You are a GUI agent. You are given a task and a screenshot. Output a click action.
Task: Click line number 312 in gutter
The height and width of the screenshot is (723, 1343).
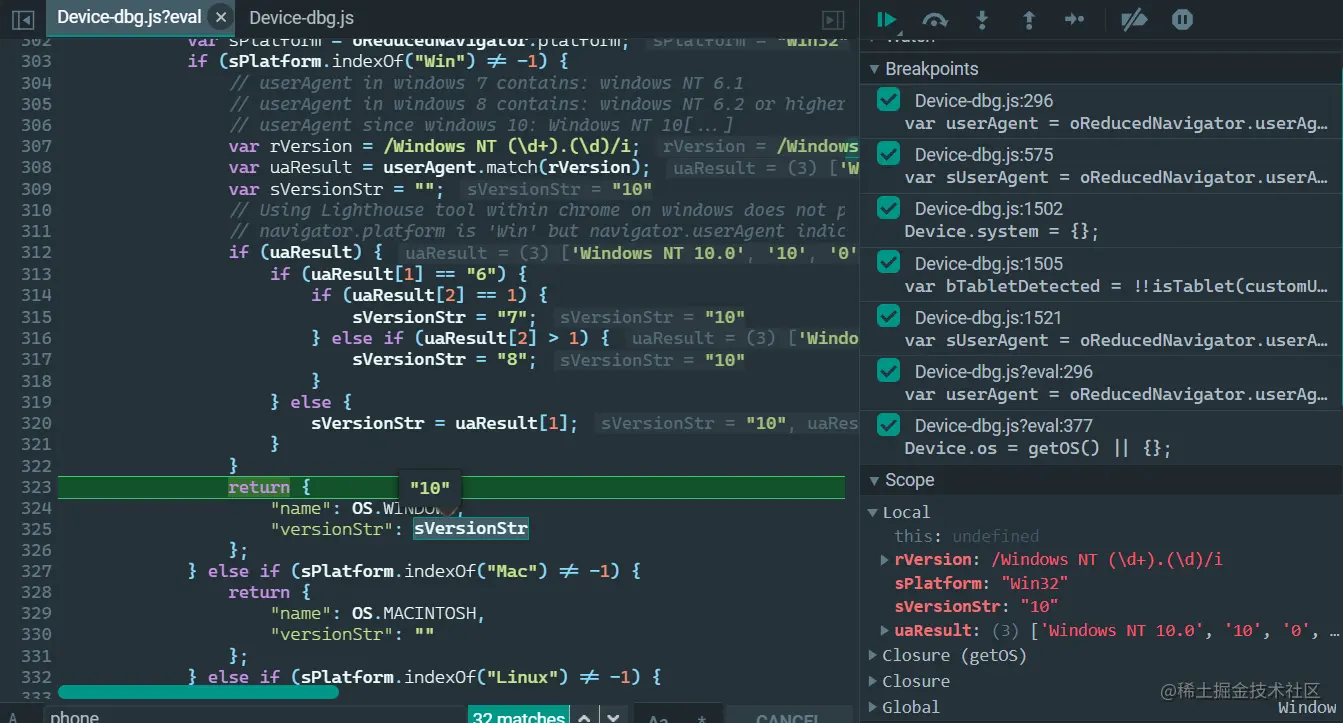pyautogui.click(x=36, y=252)
